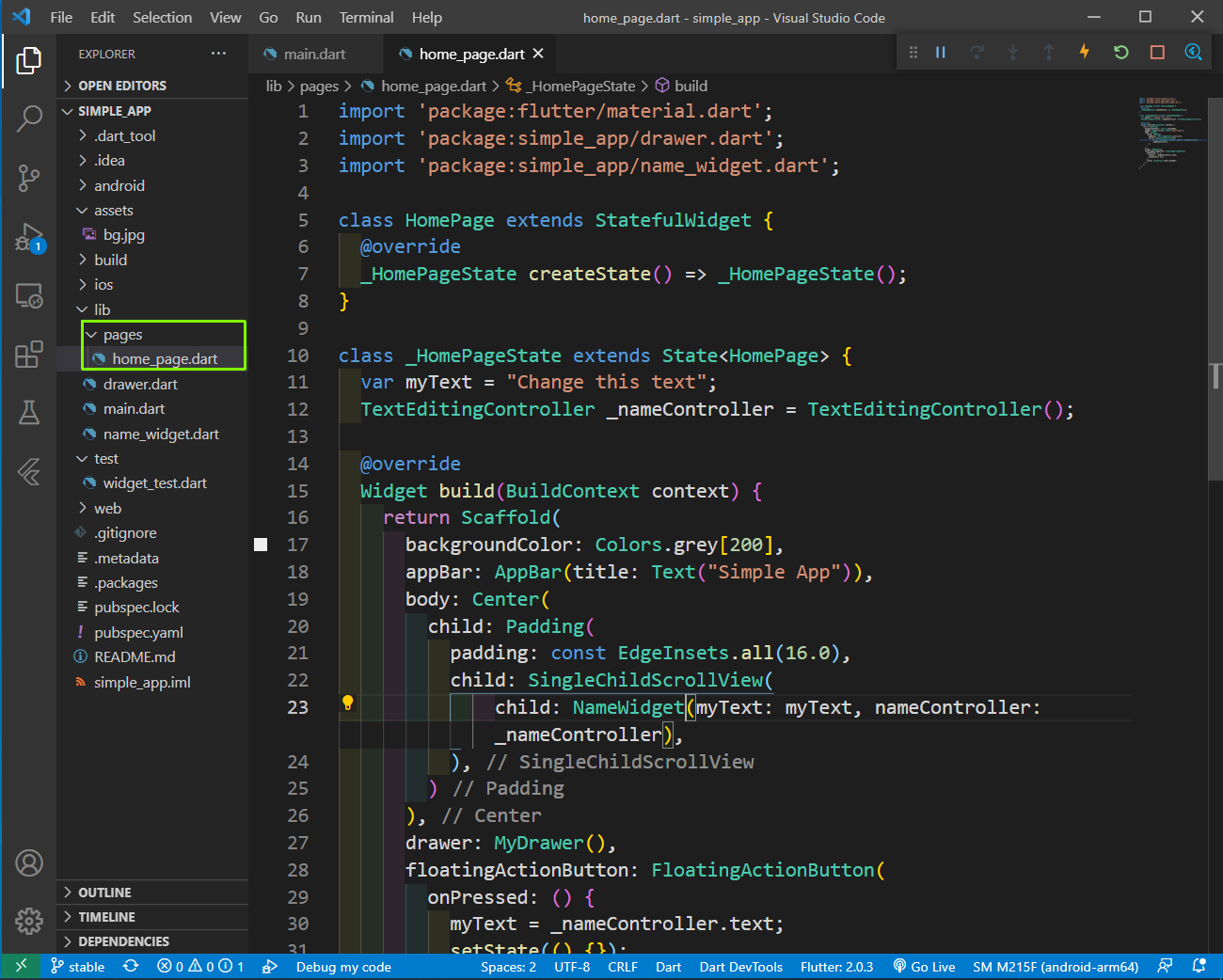The width and height of the screenshot is (1223, 980).
Task: Open Dart DevTools from status bar
Action: tap(740, 967)
